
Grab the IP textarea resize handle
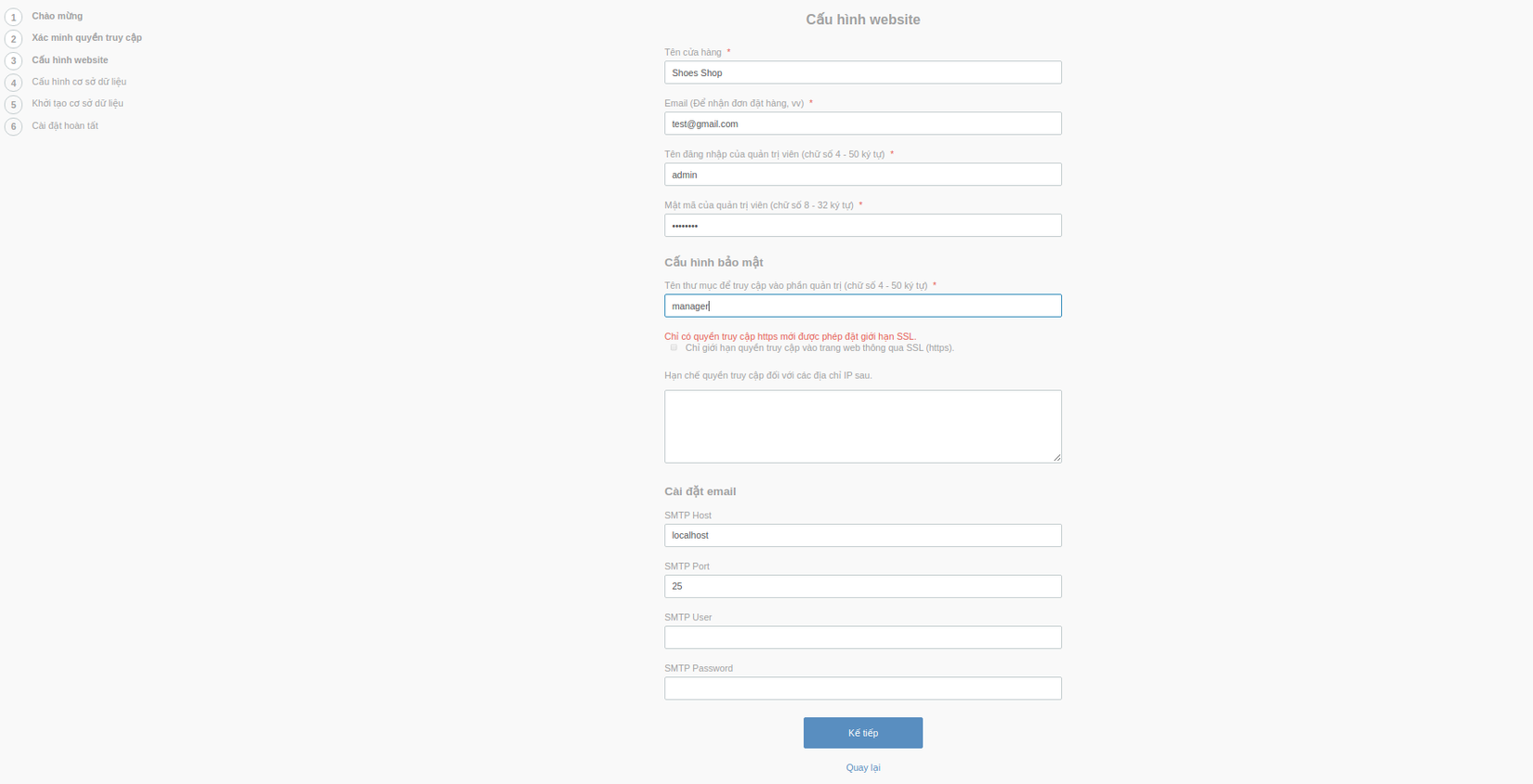click(x=1056, y=457)
